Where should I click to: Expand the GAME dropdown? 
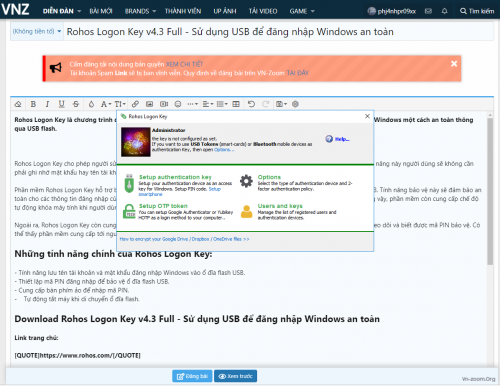302,11
